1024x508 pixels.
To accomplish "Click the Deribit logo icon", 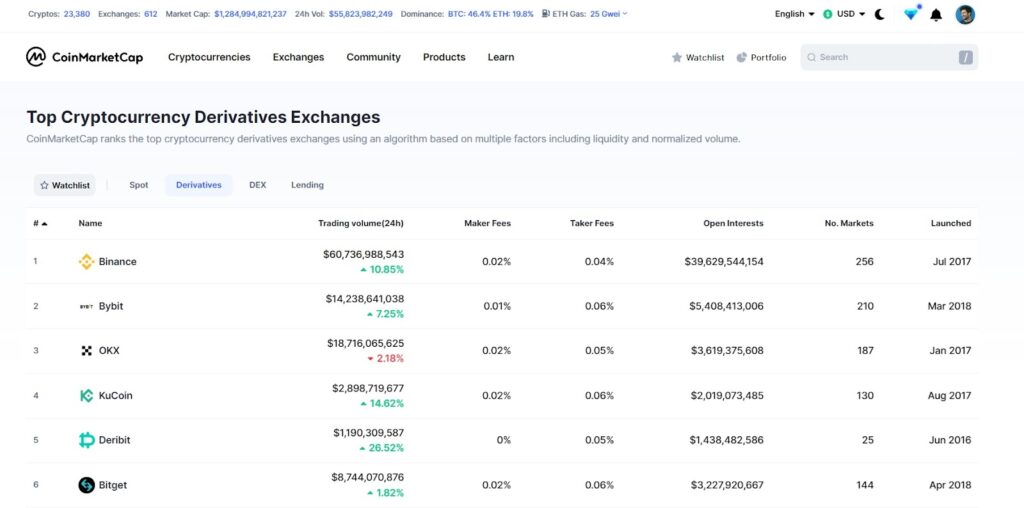I will (86, 440).
